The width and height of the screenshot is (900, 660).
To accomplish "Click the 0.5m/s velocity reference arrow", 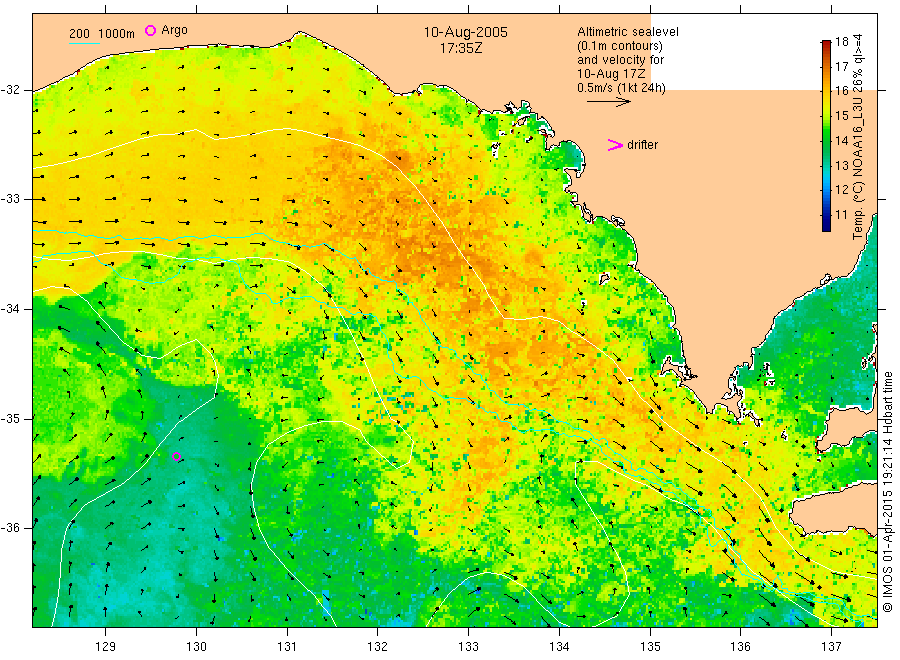I will pos(608,102).
